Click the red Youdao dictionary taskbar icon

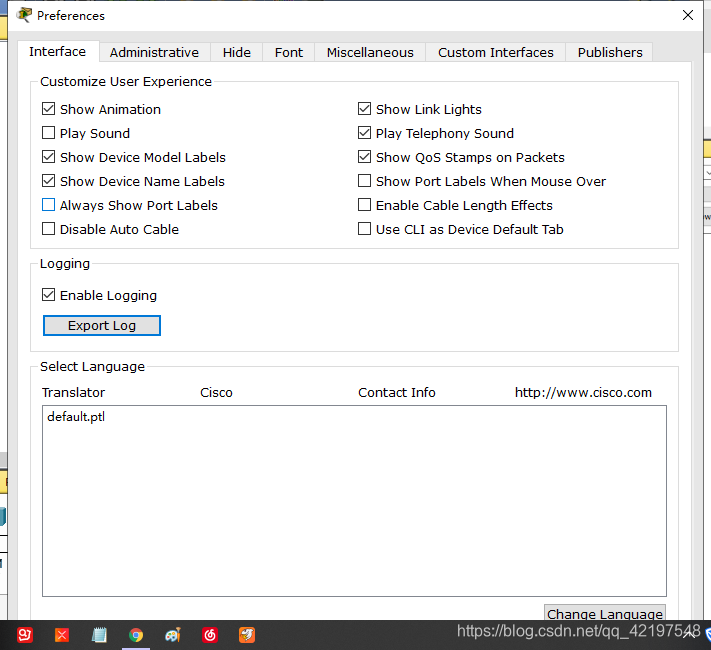pyautogui.click(x=25, y=635)
